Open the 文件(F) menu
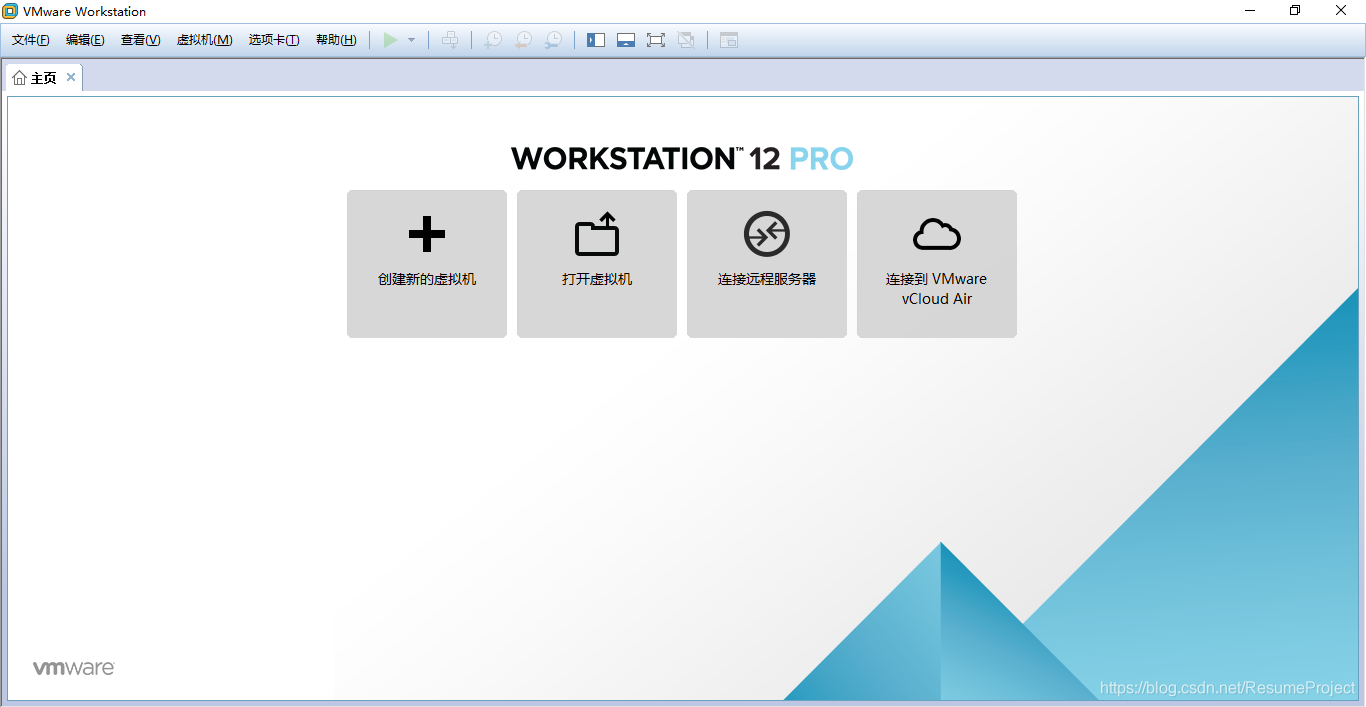 [x=30, y=40]
